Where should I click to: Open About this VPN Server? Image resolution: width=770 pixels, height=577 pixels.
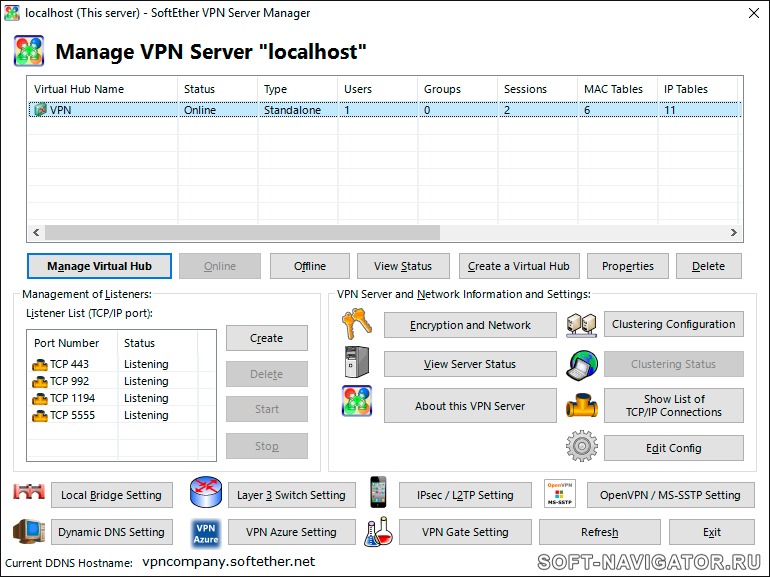pos(470,406)
